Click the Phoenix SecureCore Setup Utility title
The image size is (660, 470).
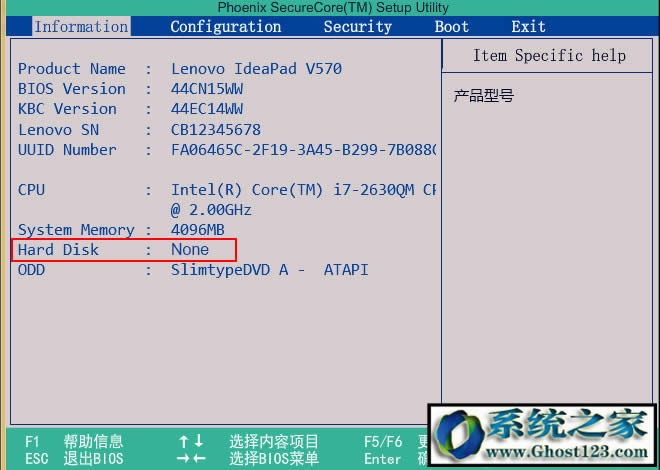[333, 8]
